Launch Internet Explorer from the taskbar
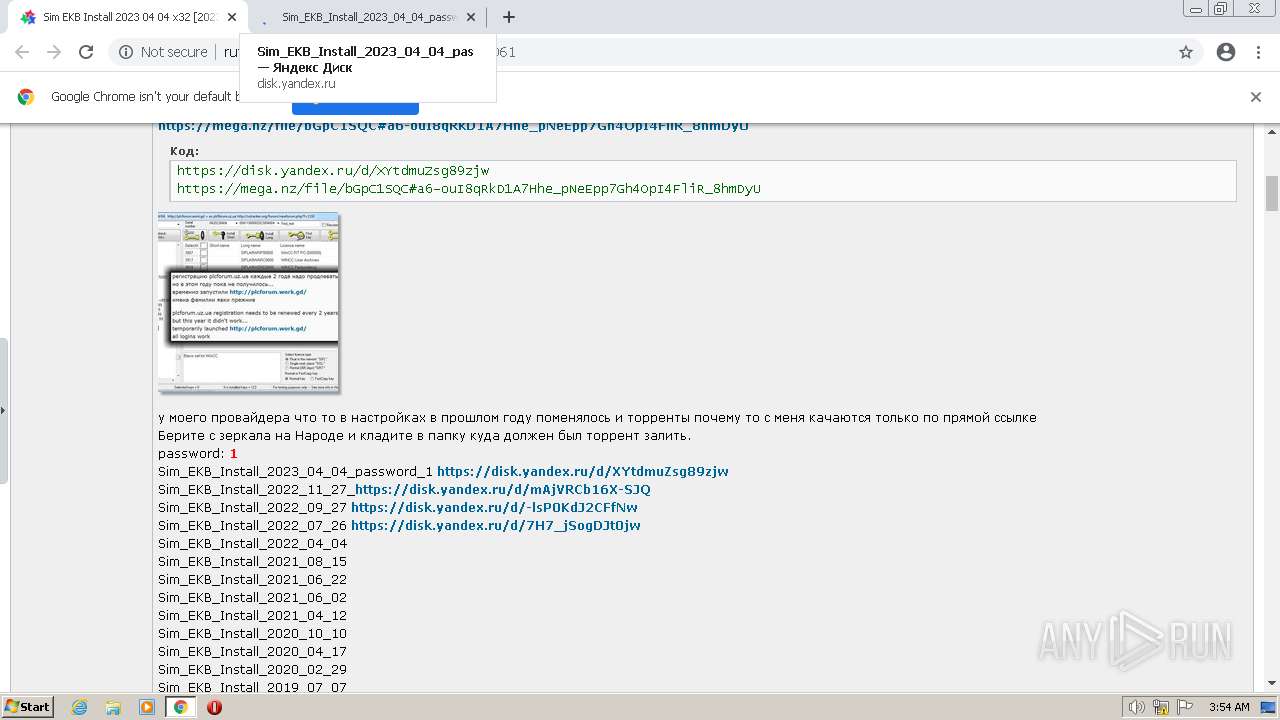Screen dimensions: 1280x720 80,707
